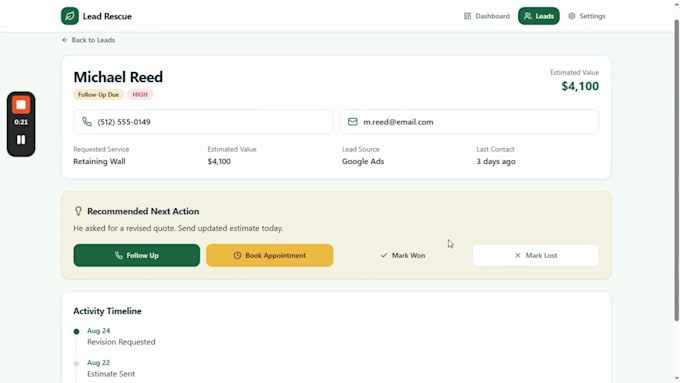680x383 pixels.
Task: Click the back arrow icon
Action: click(65, 40)
